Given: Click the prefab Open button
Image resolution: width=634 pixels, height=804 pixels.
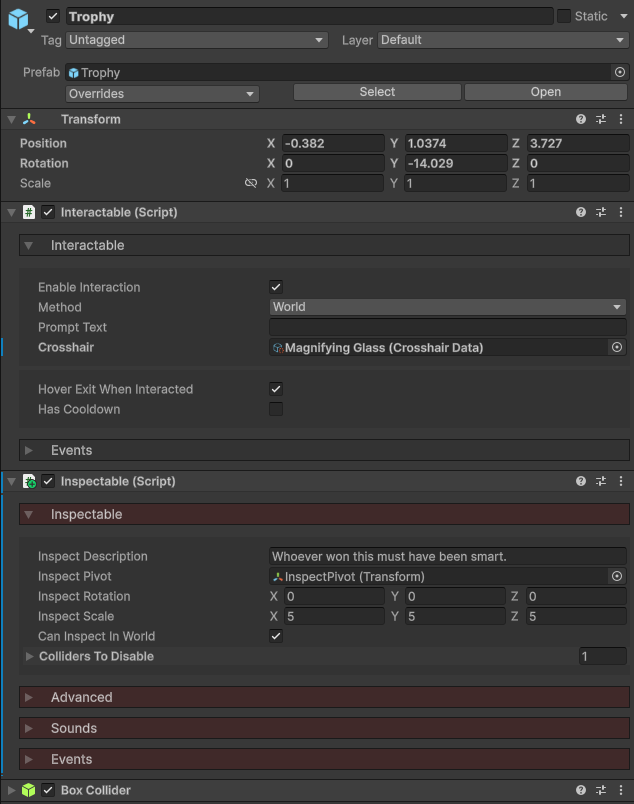Looking at the screenshot, I should (x=545, y=92).
